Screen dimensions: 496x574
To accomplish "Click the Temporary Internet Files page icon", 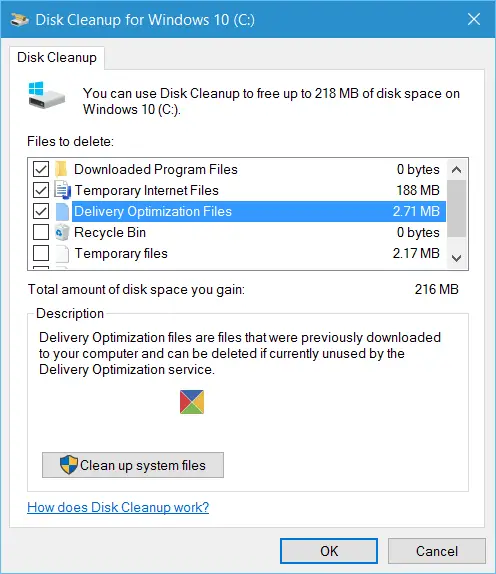I will 62,190.
